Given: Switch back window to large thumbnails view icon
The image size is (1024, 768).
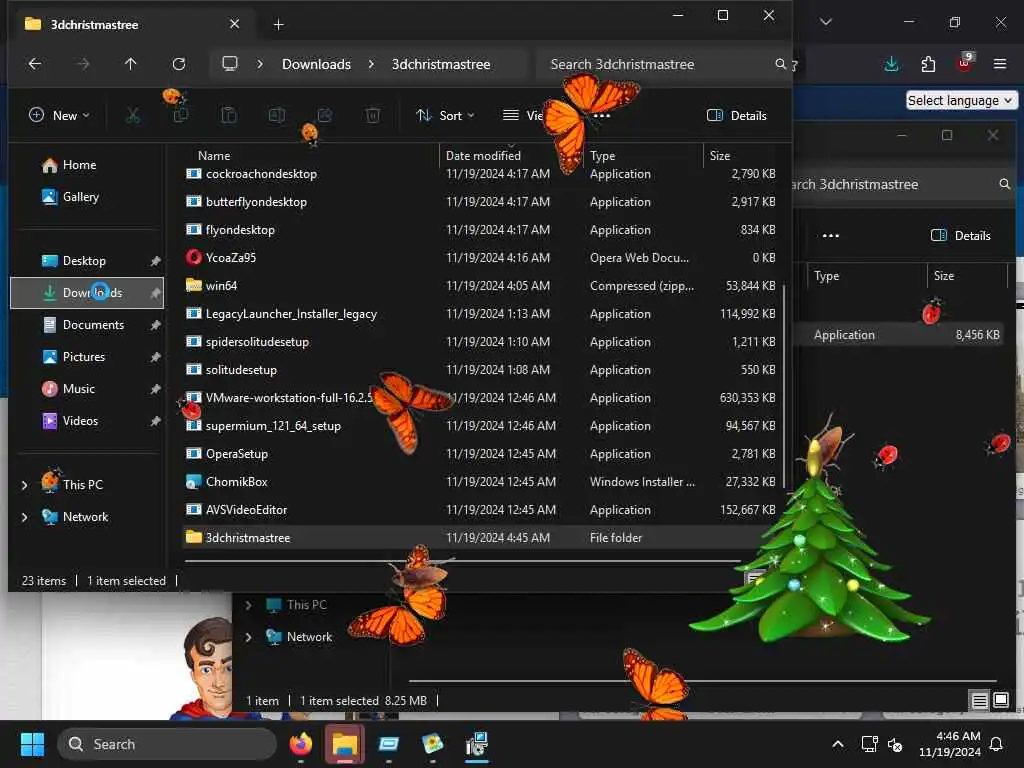Looking at the screenshot, I should click(x=1001, y=701).
